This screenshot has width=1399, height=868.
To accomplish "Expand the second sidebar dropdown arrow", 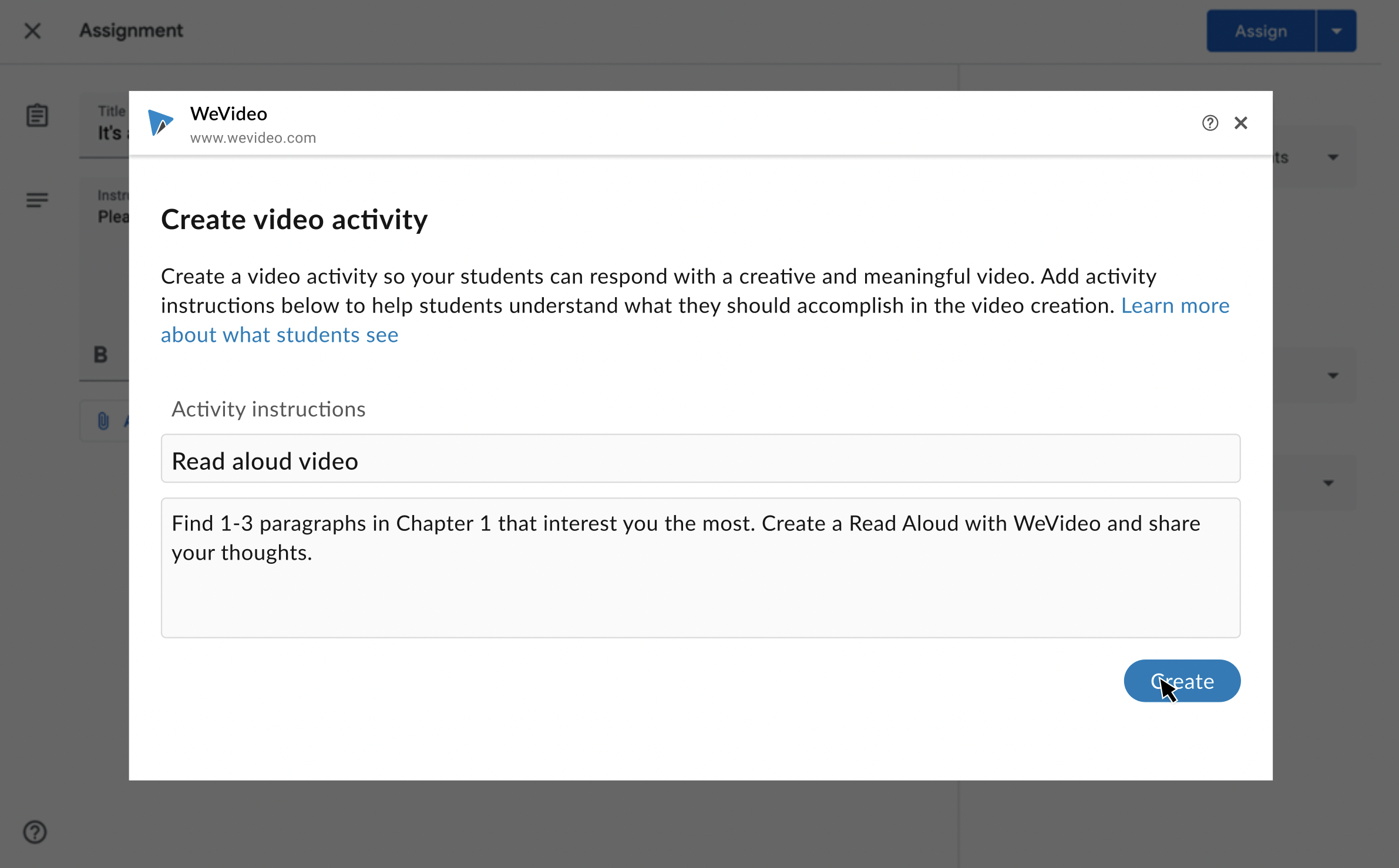I will (x=1333, y=375).
